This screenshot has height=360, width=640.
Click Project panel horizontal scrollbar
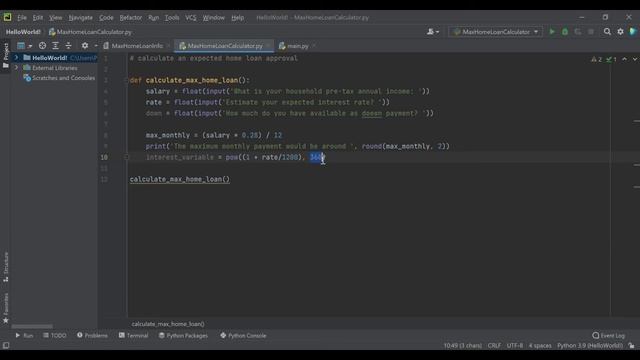coord(32,327)
